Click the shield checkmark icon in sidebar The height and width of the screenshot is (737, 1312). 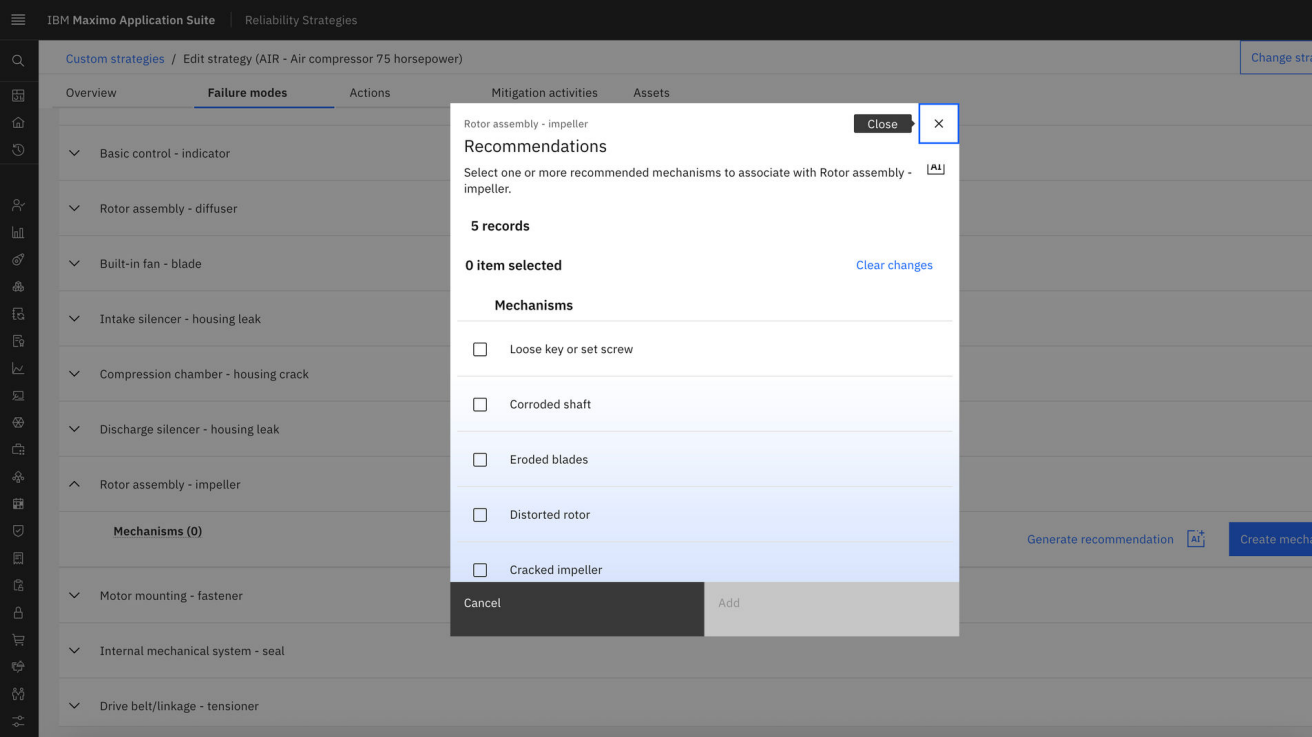(18, 531)
